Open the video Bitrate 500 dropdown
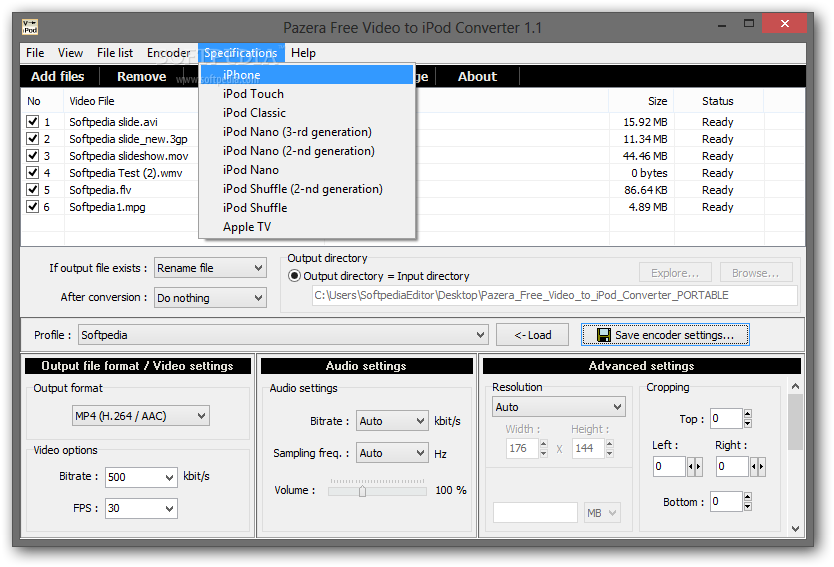The width and height of the screenshot is (834, 567). (141, 477)
